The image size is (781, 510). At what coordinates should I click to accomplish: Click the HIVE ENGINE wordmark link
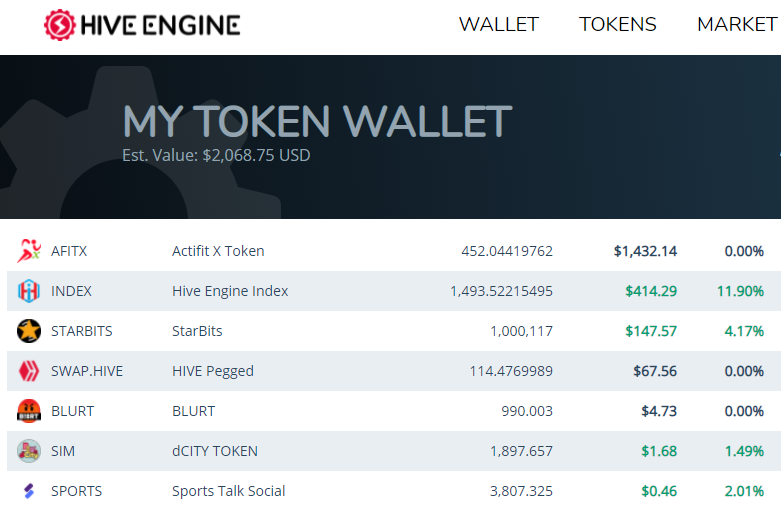(160, 25)
